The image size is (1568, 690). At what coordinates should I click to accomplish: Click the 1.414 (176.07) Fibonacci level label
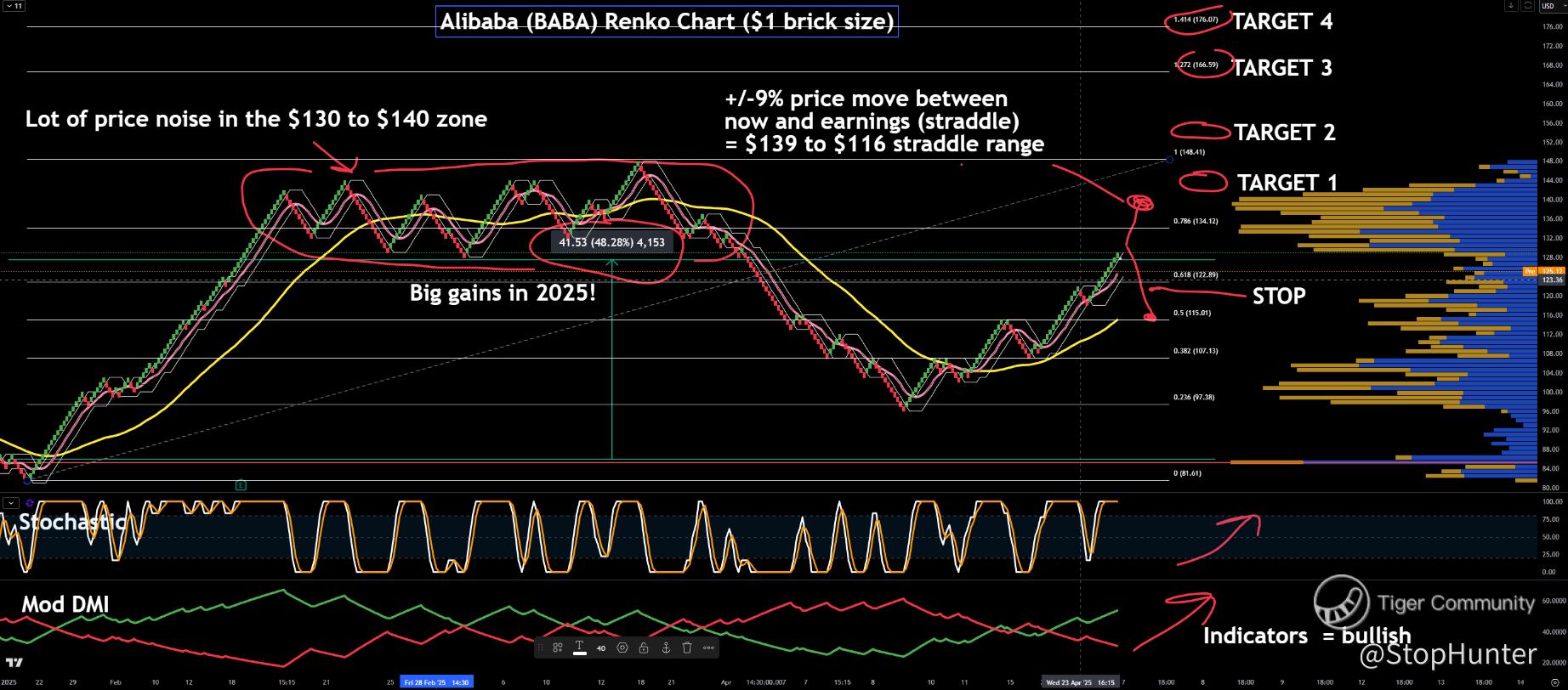1196,20
